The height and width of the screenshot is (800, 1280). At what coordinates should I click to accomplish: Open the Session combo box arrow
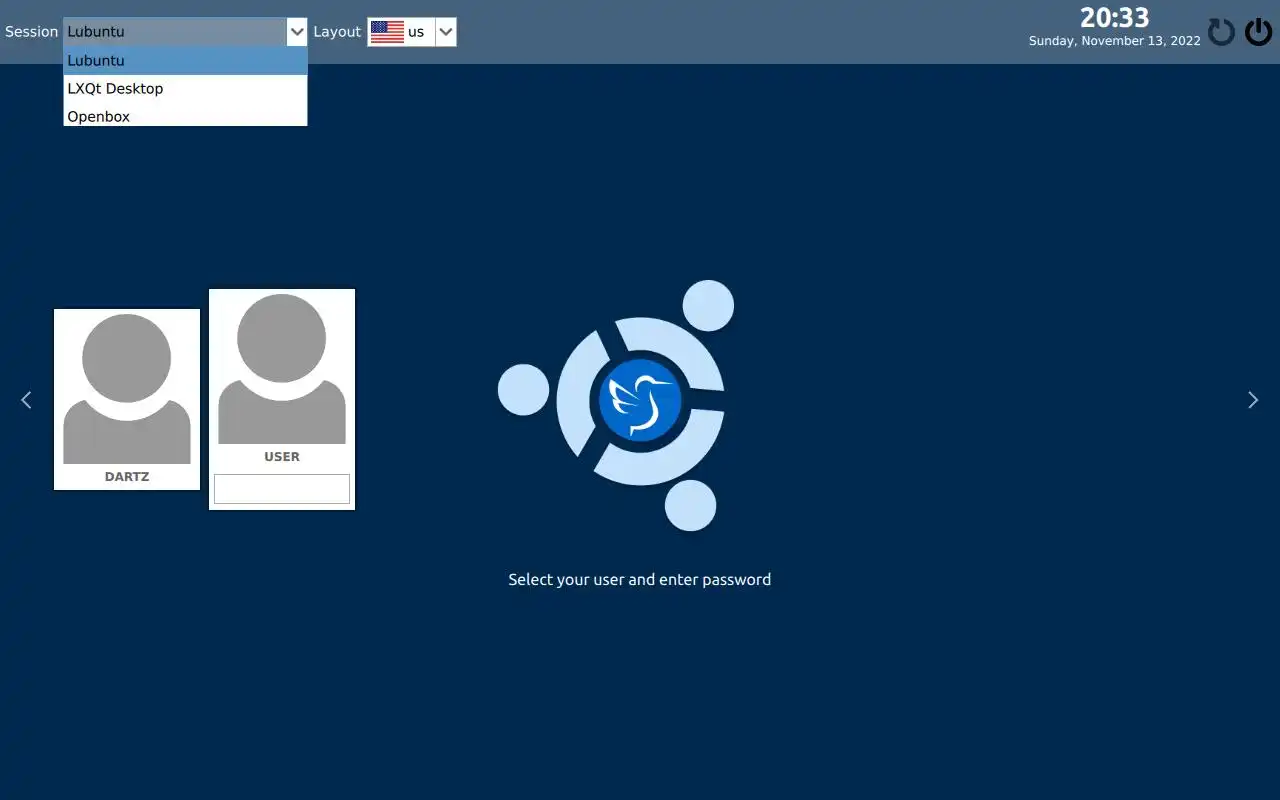(x=297, y=32)
